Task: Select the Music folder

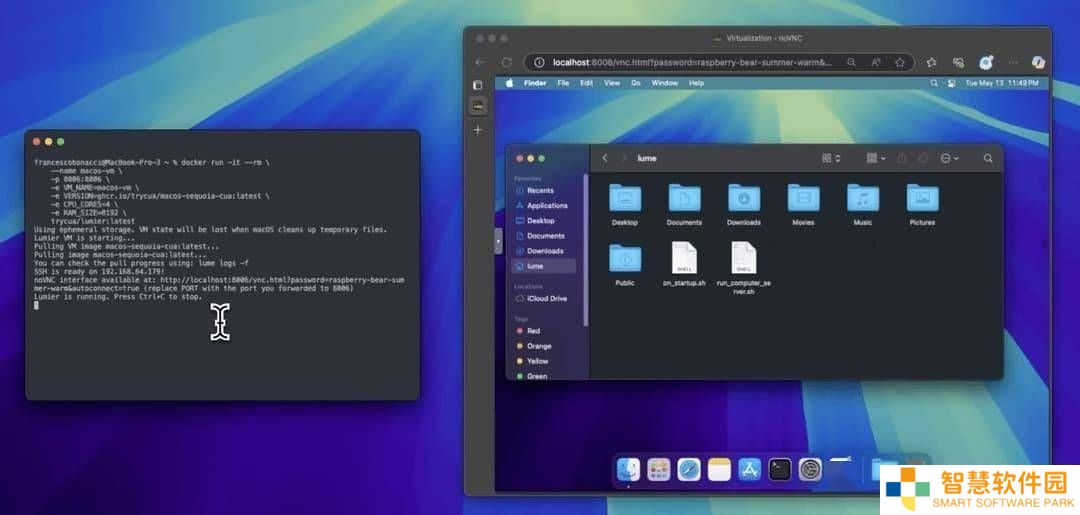Action: click(x=862, y=198)
